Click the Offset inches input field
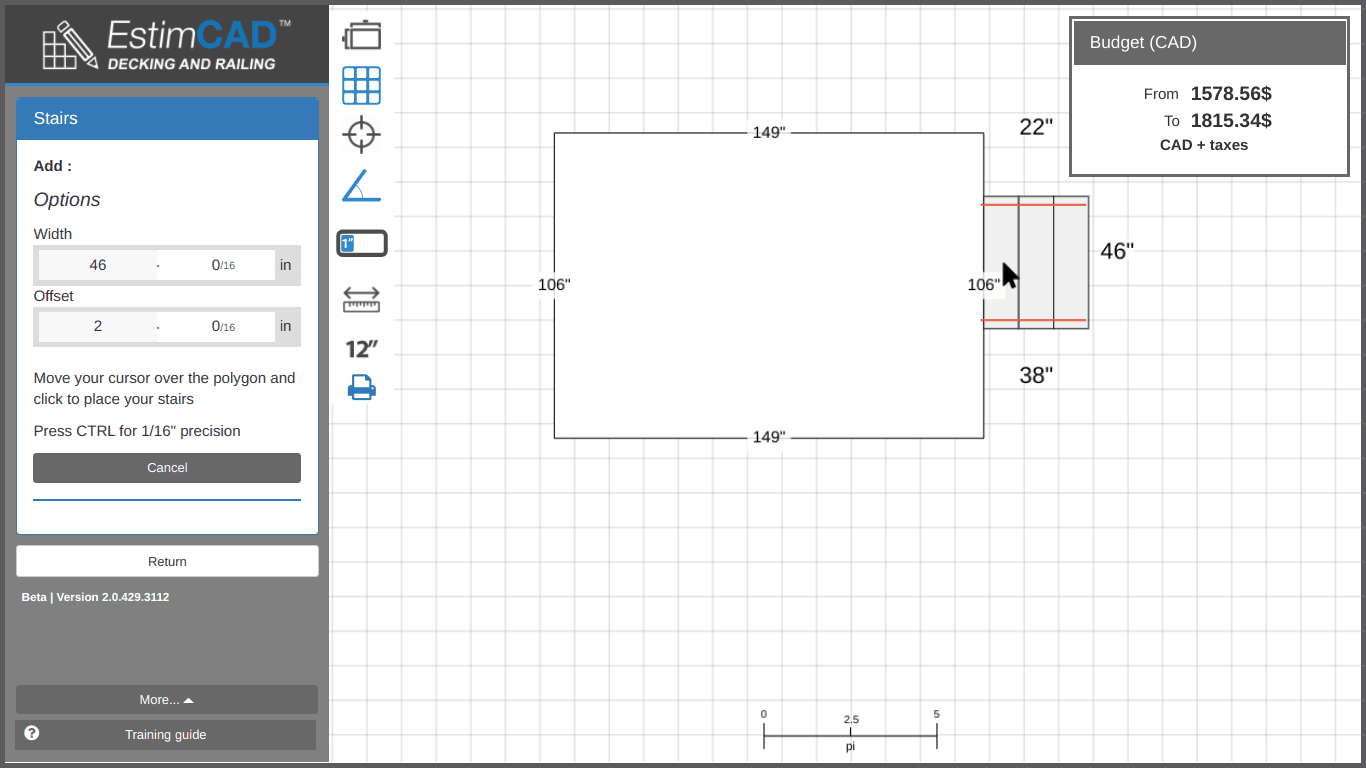Screen dimensions: 1366x768 (97, 326)
